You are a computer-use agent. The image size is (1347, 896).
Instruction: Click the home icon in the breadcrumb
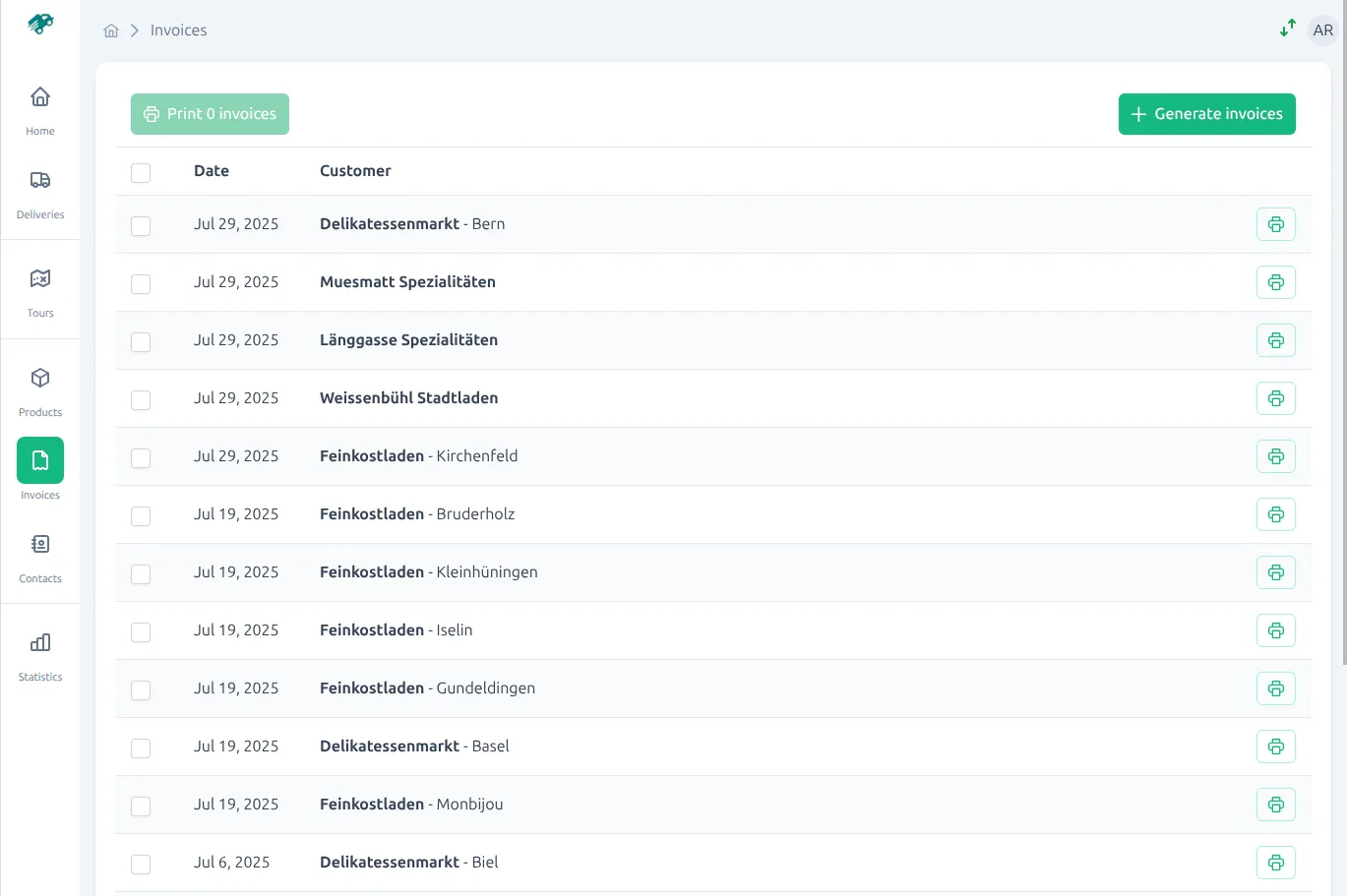[x=111, y=30]
